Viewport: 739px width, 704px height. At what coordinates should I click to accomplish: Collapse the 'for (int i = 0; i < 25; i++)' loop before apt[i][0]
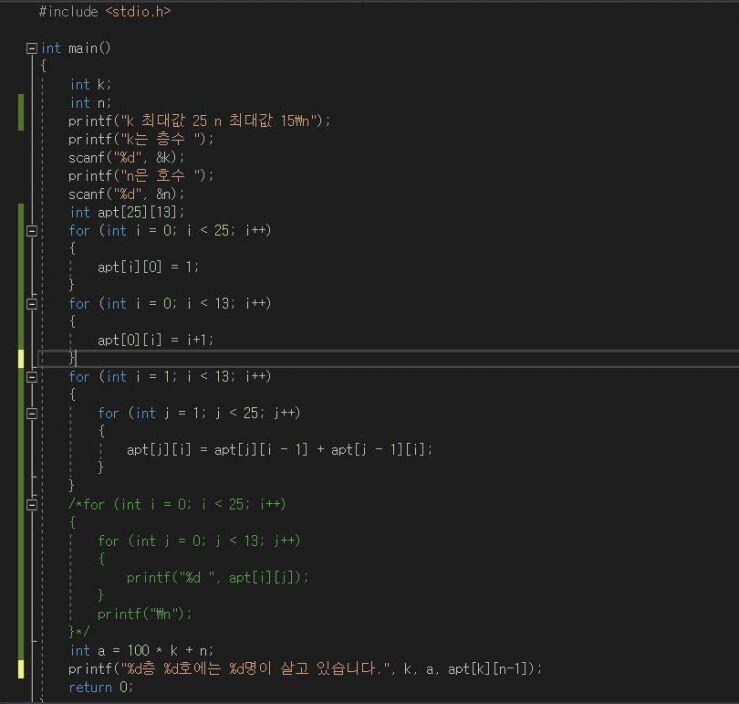point(32,231)
